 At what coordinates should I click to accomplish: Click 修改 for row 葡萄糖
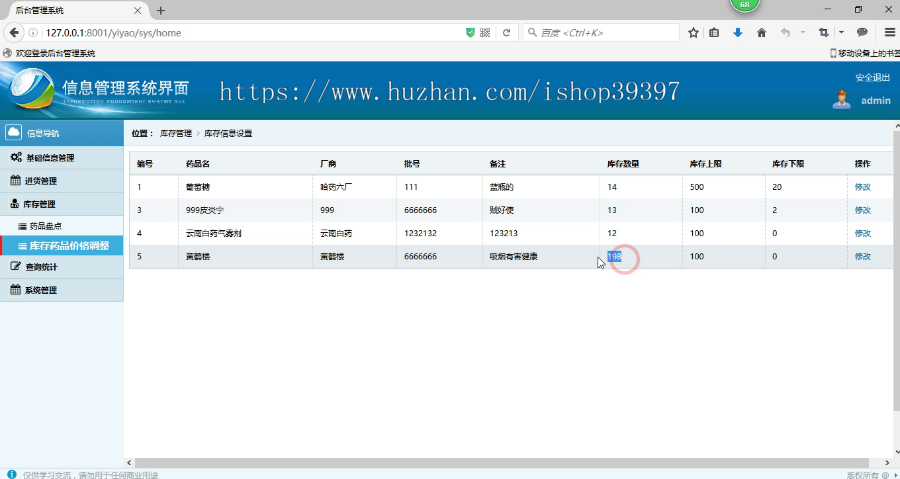click(863, 187)
